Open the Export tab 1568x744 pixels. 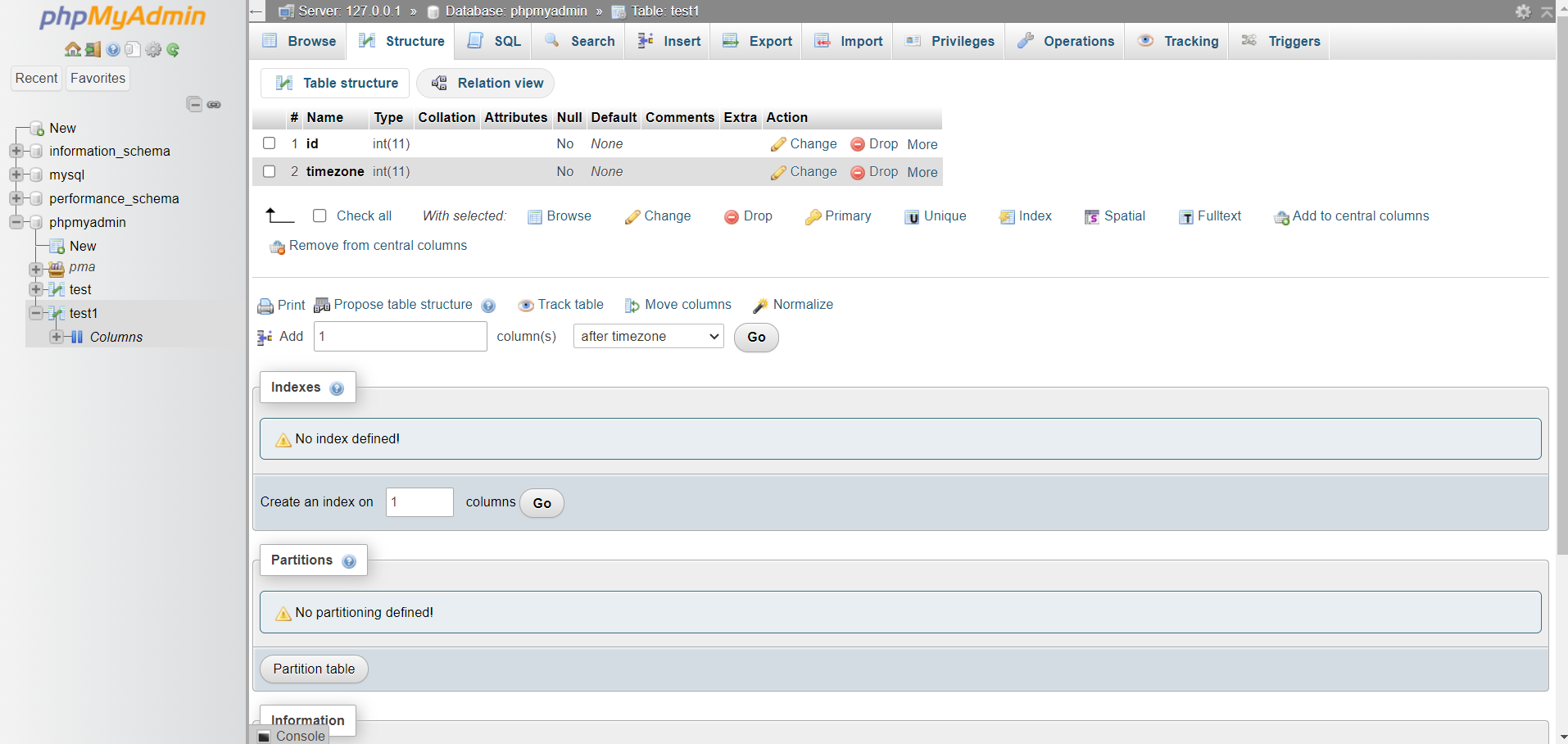click(x=755, y=41)
